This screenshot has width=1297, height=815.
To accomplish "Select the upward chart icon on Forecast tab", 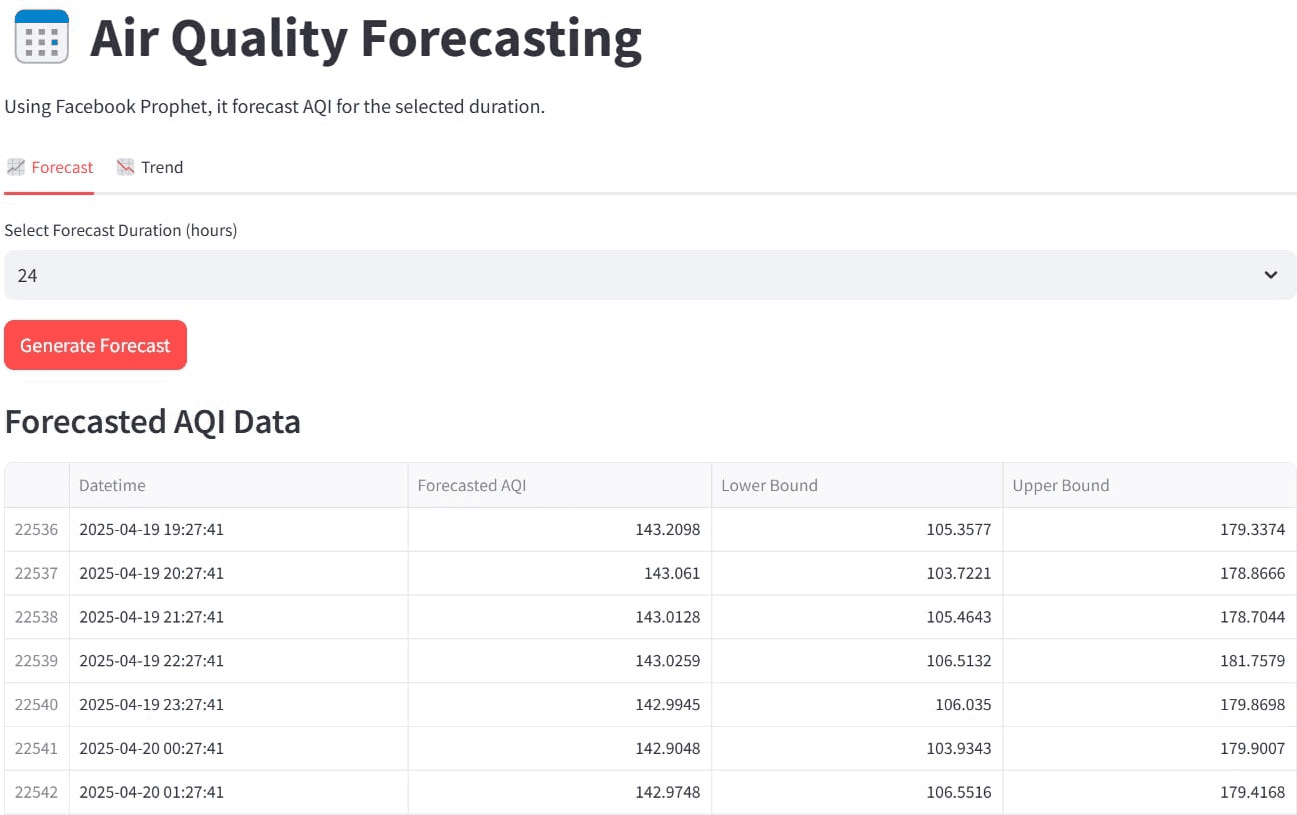I will coord(16,167).
